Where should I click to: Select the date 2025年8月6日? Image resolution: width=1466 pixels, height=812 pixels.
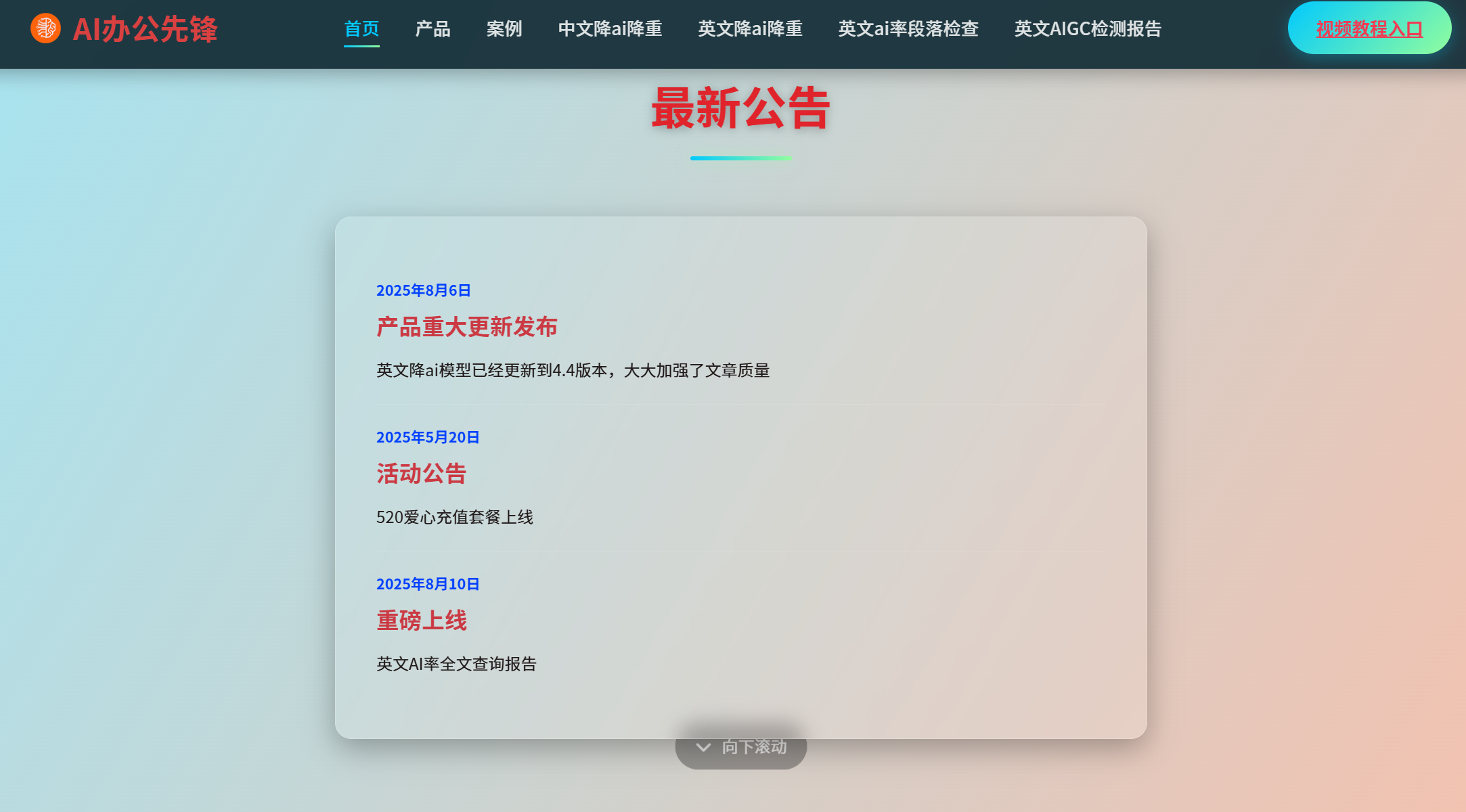tap(424, 290)
